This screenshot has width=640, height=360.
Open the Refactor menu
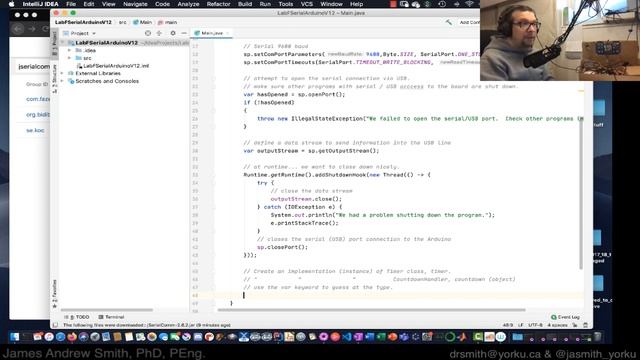218,4
